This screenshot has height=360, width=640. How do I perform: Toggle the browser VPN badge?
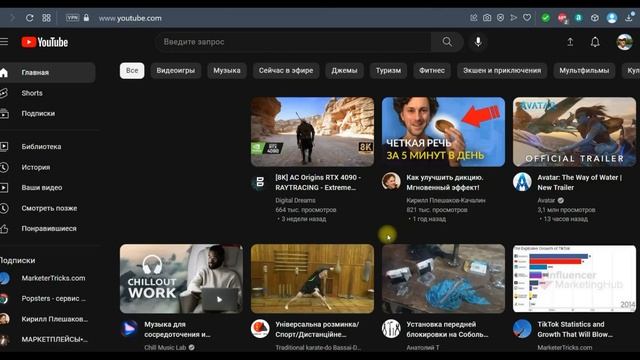(72, 18)
